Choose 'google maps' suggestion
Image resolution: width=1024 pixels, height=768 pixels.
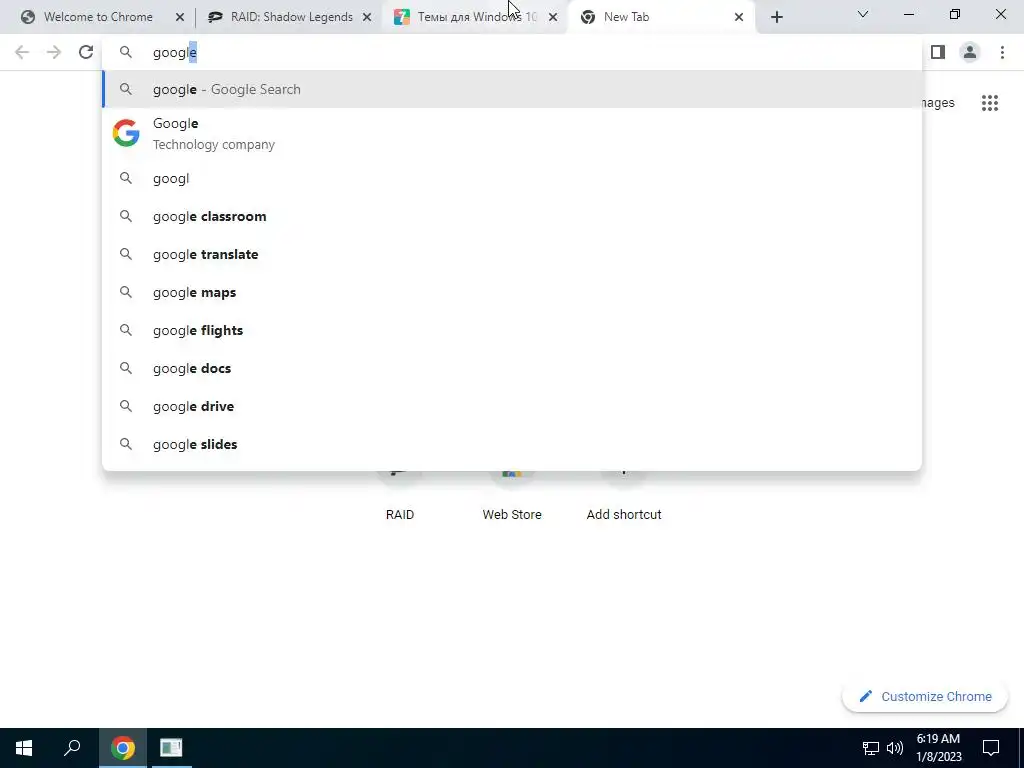(x=513, y=292)
